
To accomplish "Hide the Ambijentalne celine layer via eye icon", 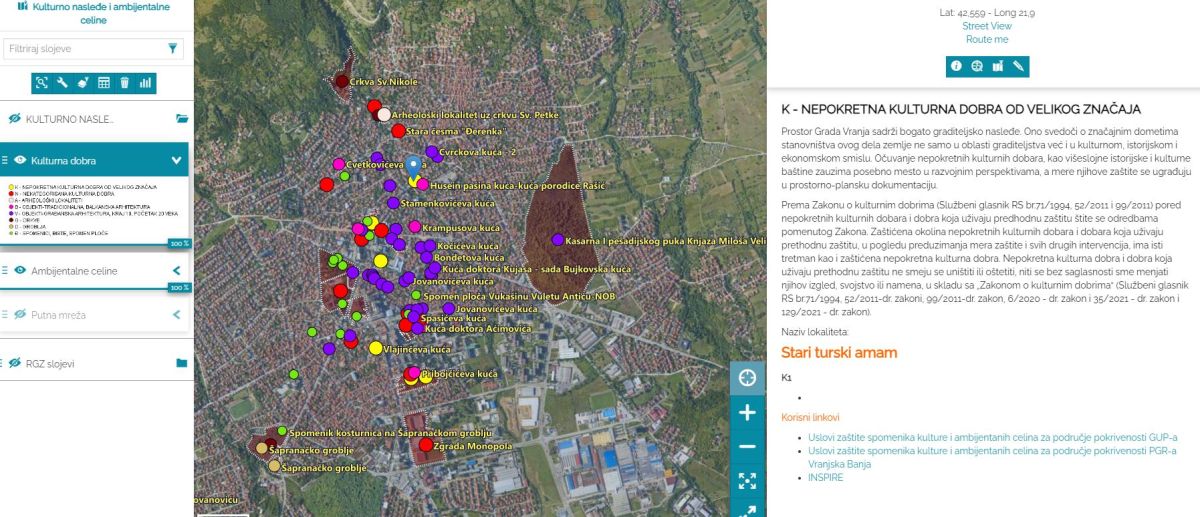I will click(19, 271).
